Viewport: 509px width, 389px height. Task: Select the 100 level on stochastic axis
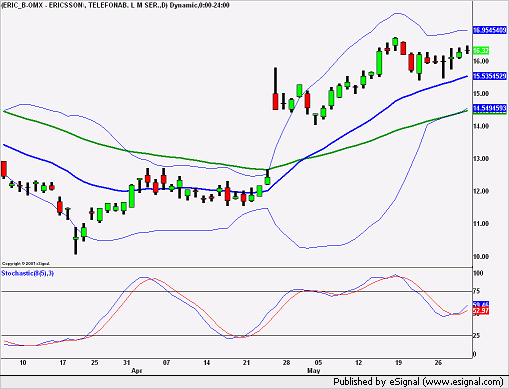(x=478, y=273)
